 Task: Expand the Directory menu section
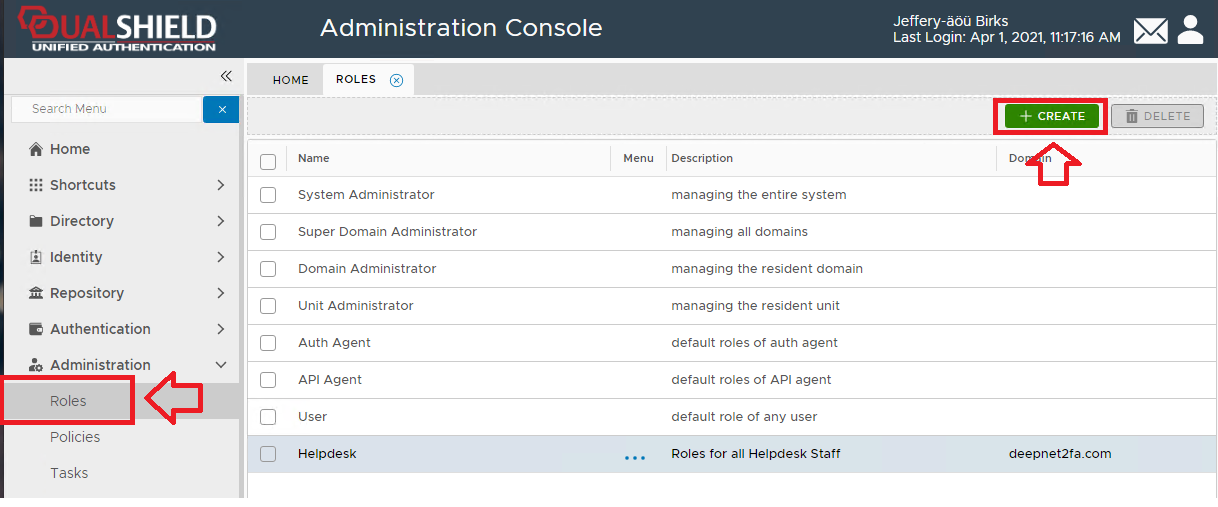(221, 221)
